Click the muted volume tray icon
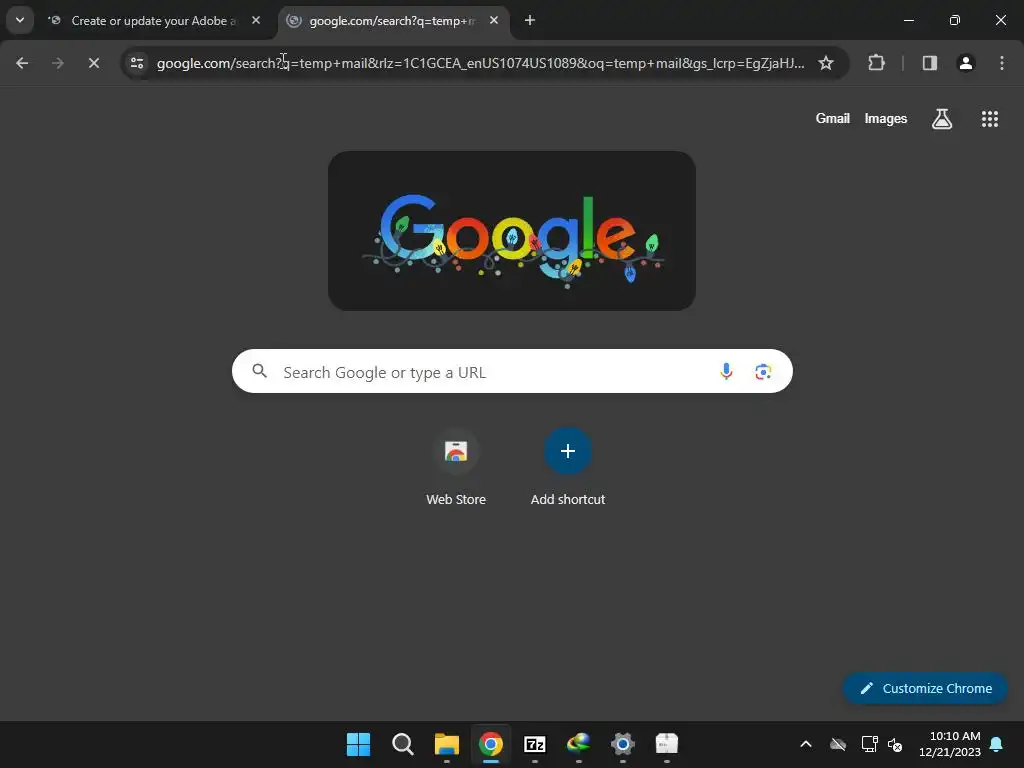 [895, 744]
